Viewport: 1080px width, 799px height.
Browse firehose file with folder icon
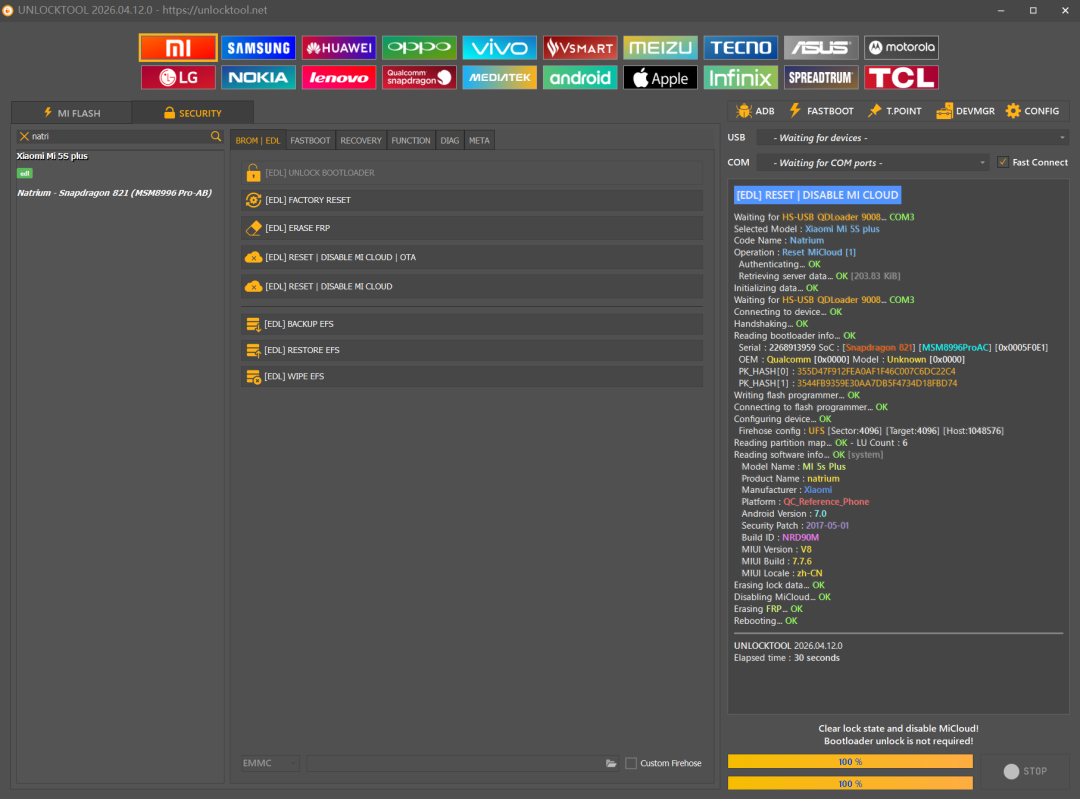pos(611,763)
